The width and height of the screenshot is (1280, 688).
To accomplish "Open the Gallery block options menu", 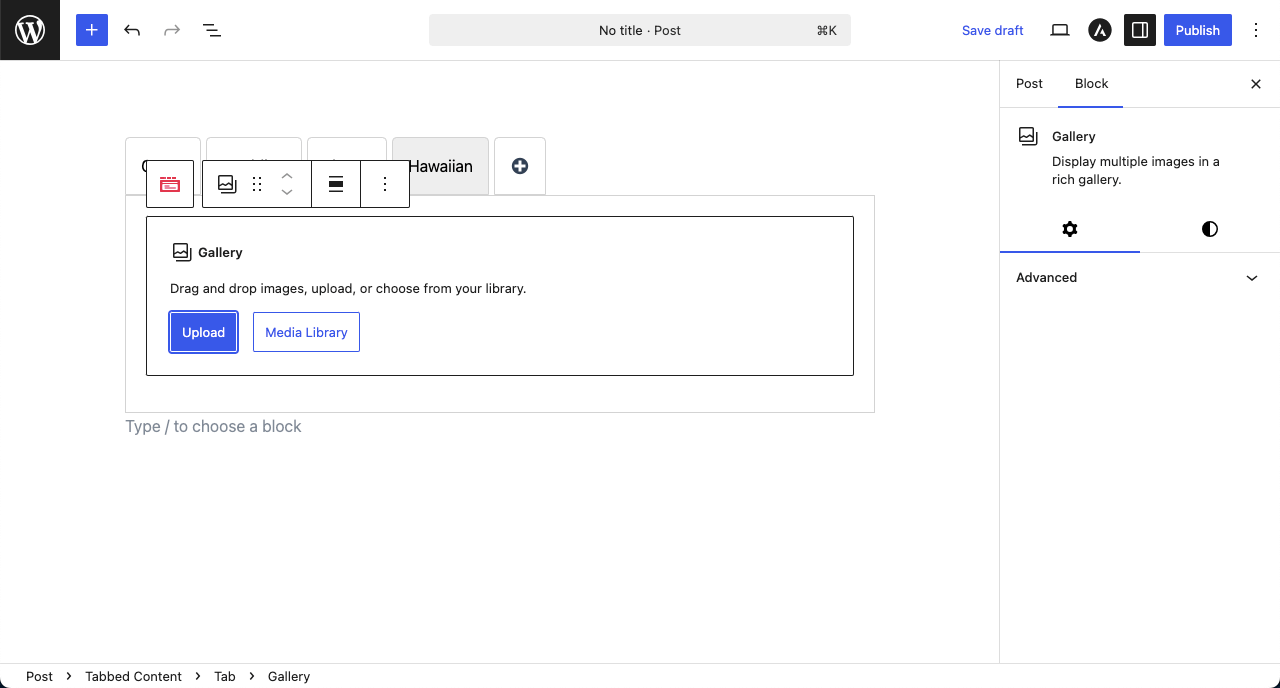I will [385, 183].
